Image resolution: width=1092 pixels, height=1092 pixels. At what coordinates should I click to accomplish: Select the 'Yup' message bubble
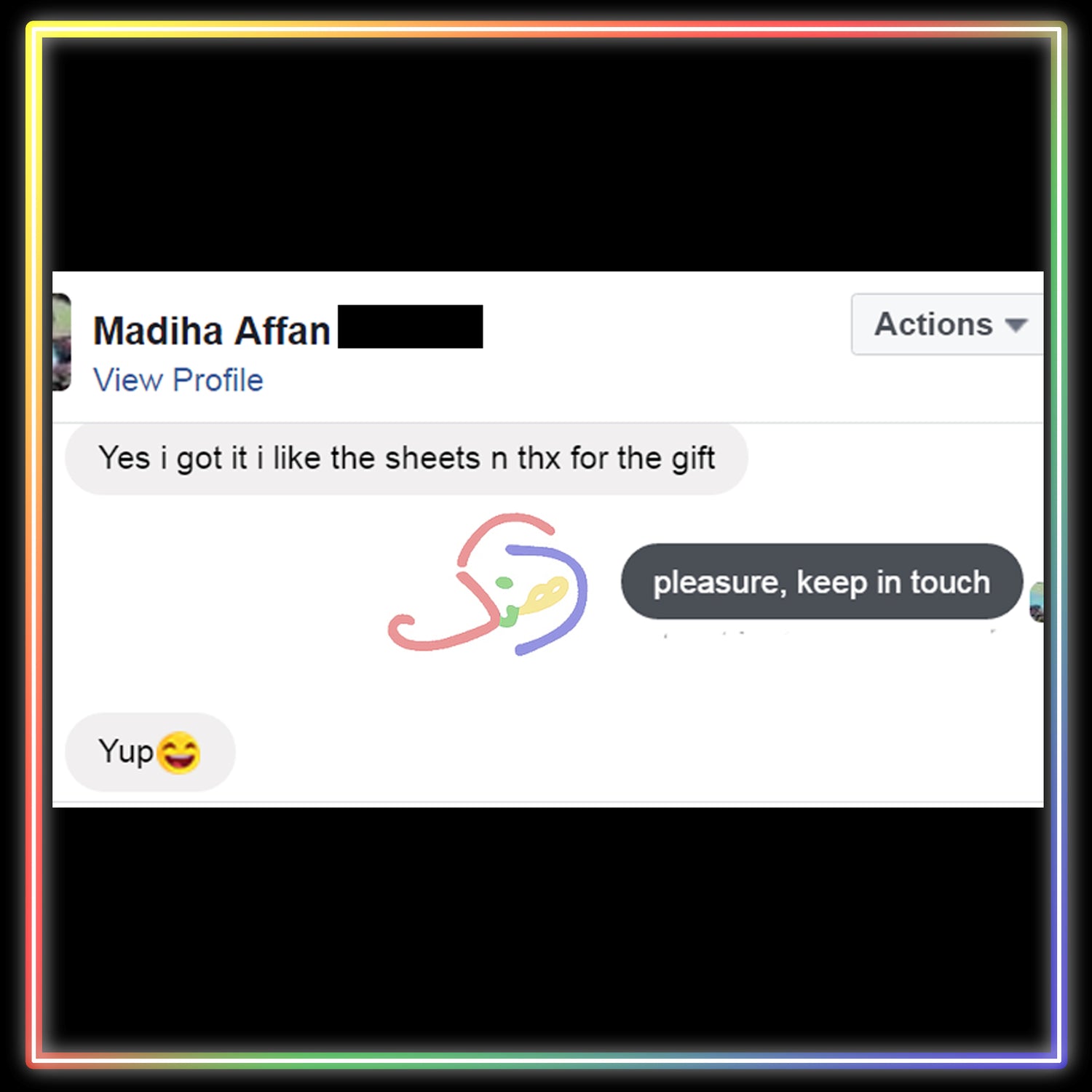(150, 752)
